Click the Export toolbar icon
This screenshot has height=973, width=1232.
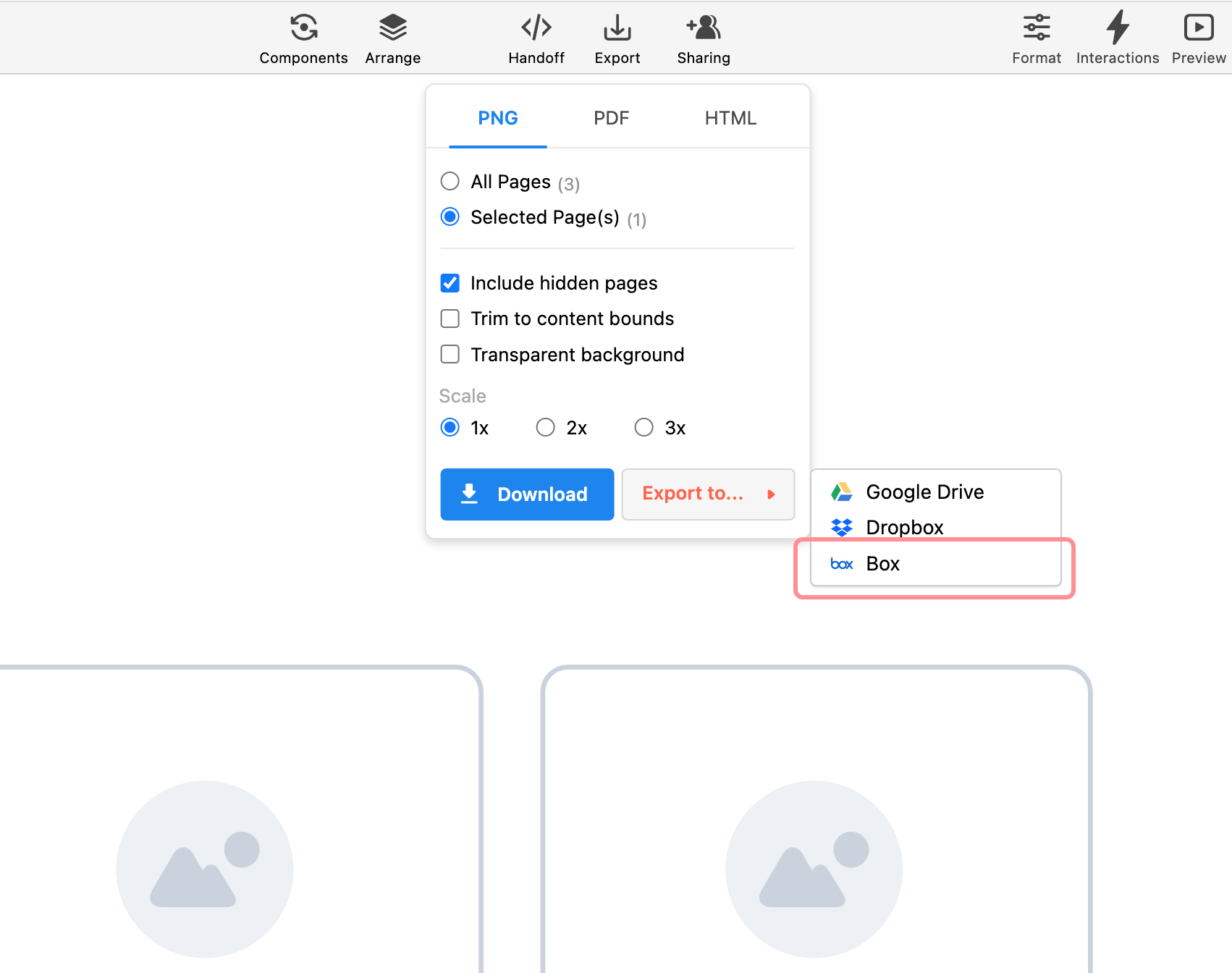617,28
